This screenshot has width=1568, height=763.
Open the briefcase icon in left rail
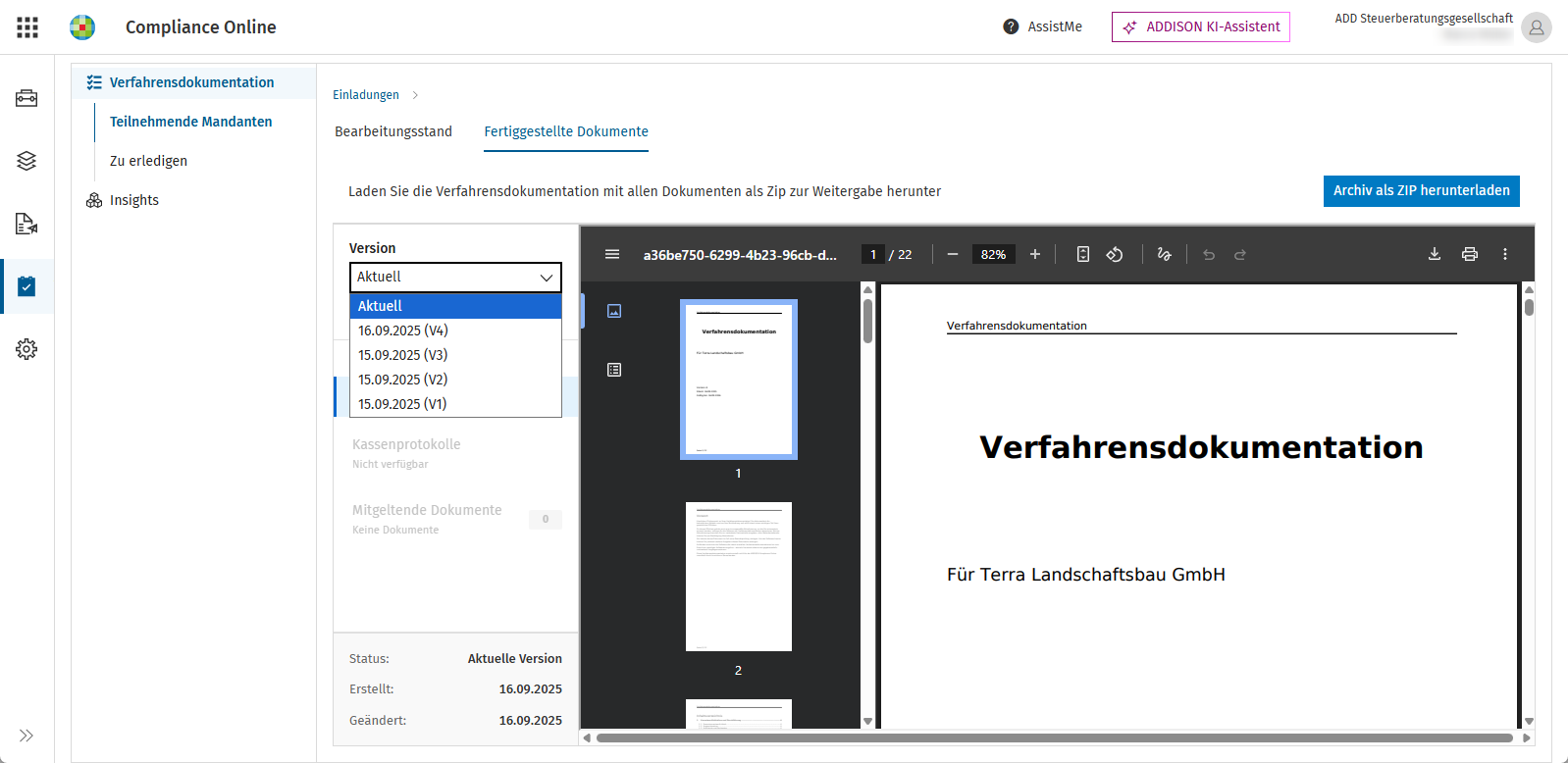(26, 98)
